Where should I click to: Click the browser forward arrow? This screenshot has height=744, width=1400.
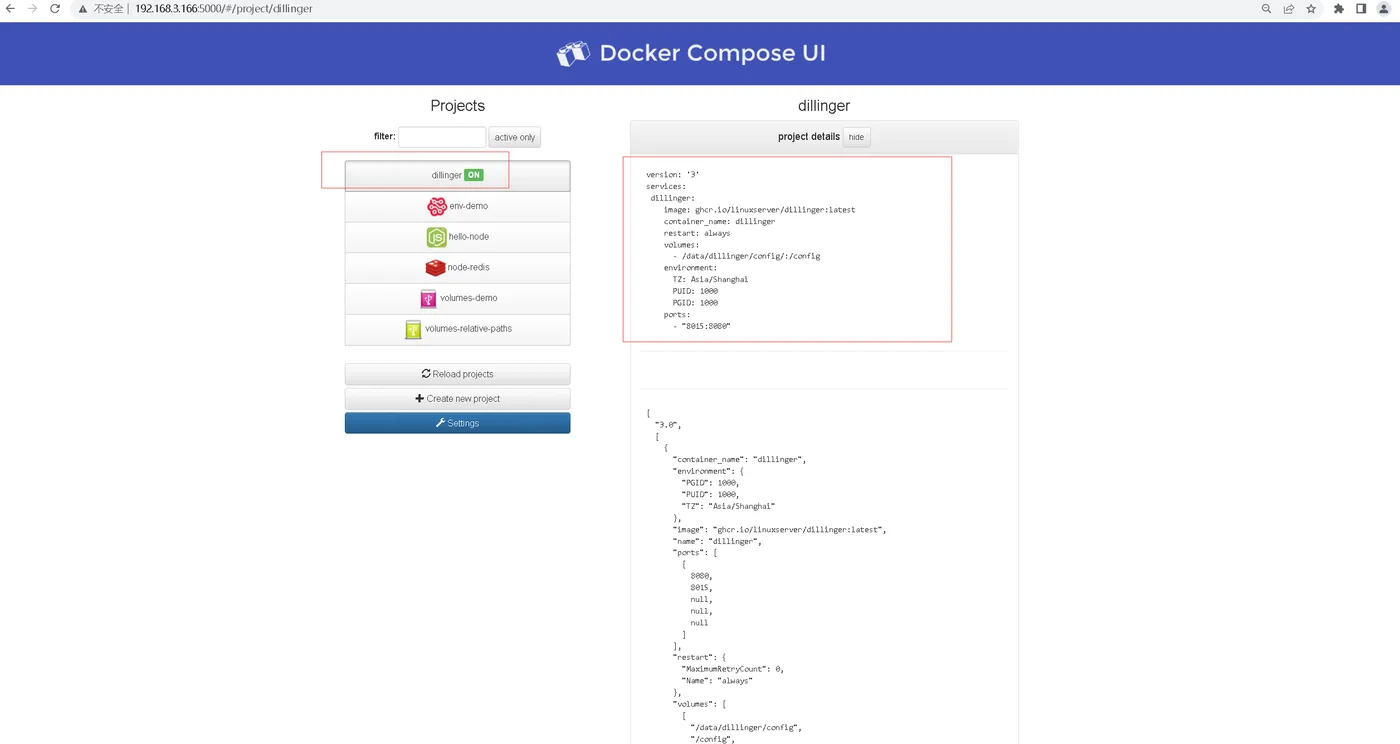click(32, 8)
